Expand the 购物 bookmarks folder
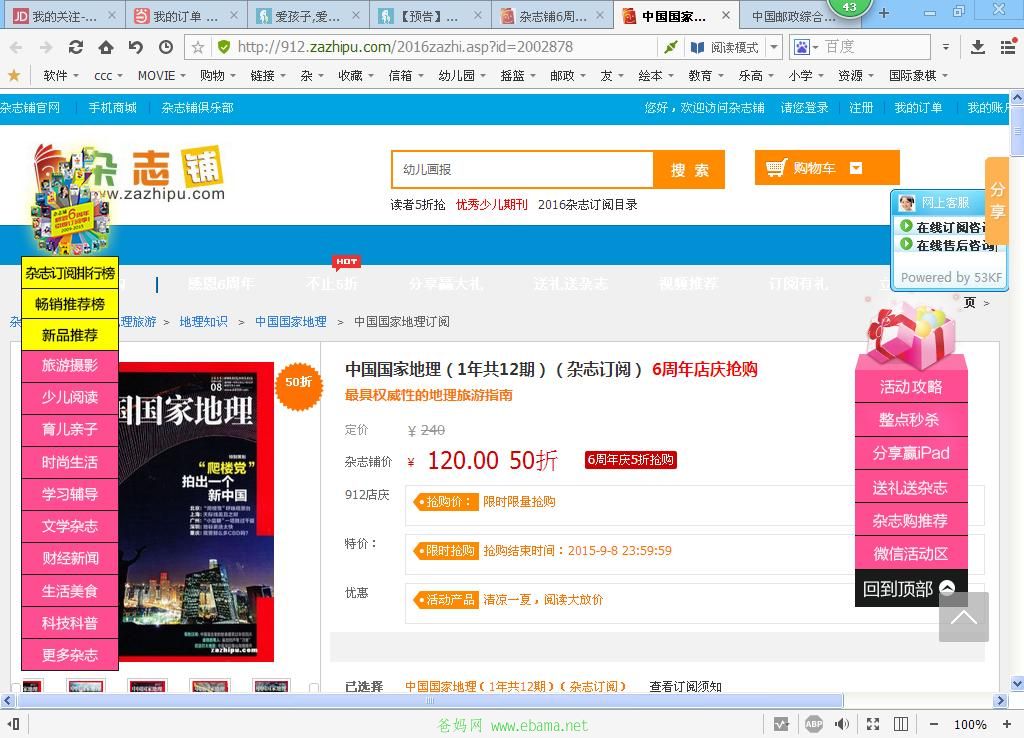Screen dimensions: 1024x738 (x=217, y=76)
